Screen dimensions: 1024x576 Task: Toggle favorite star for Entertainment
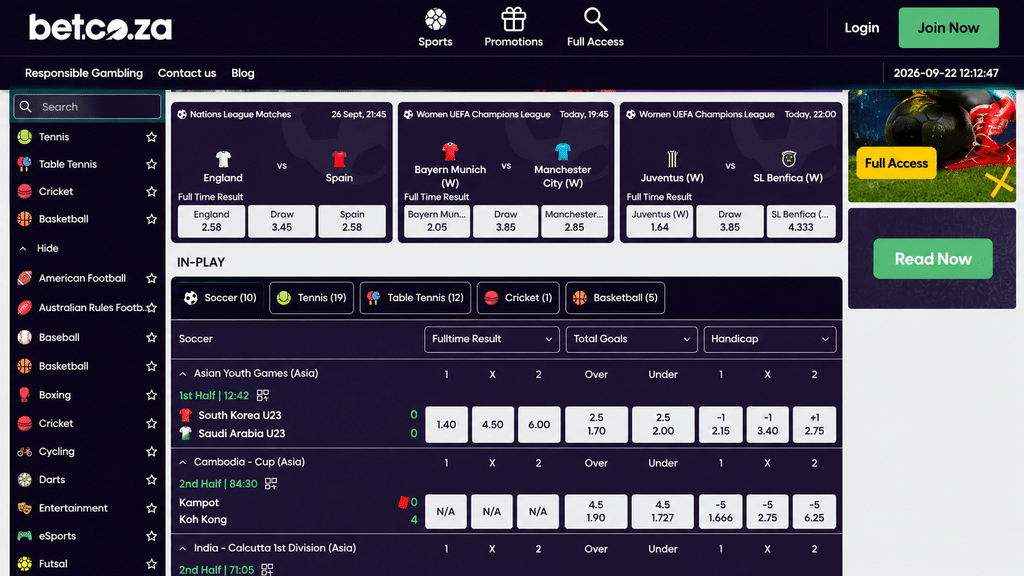[x=152, y=508]
